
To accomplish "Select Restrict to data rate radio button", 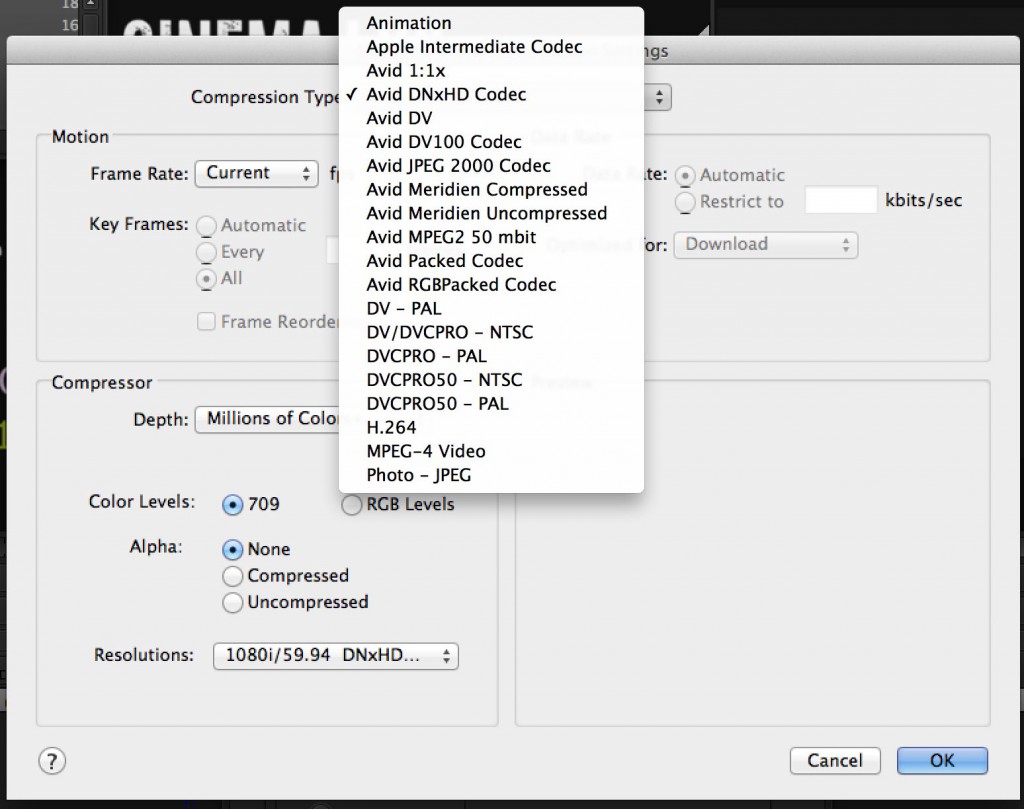I will point(685,202).
